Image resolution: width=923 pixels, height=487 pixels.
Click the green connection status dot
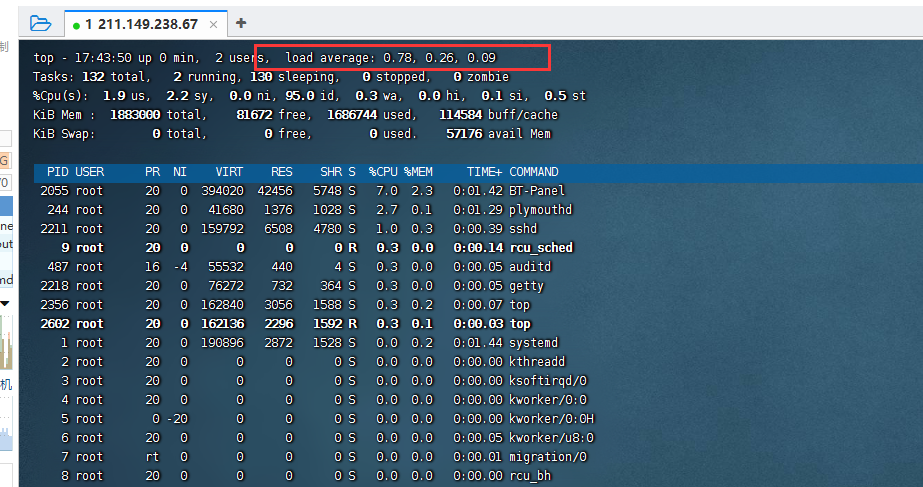point(76,25)
